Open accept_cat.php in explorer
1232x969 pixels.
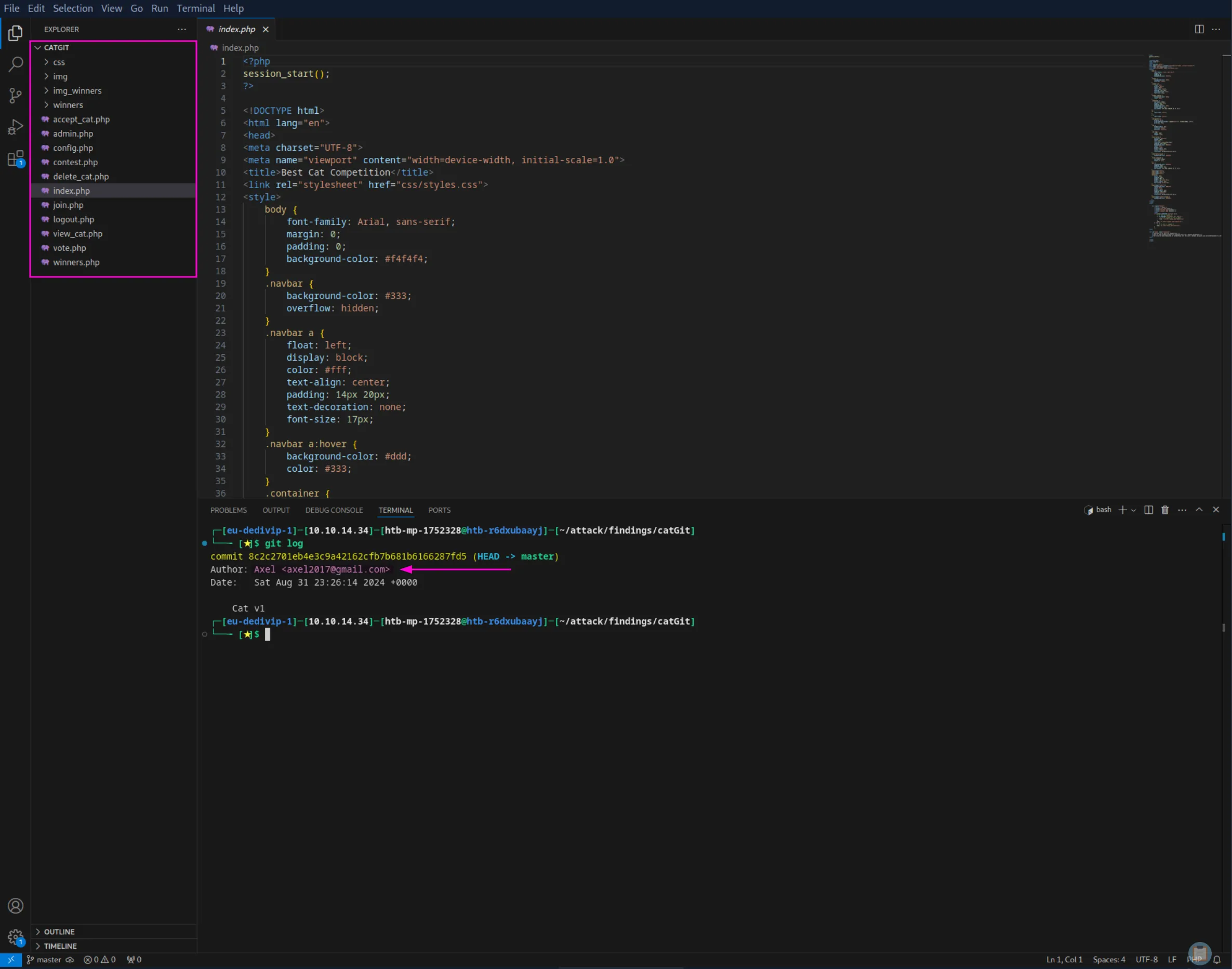tap(113, 120)
